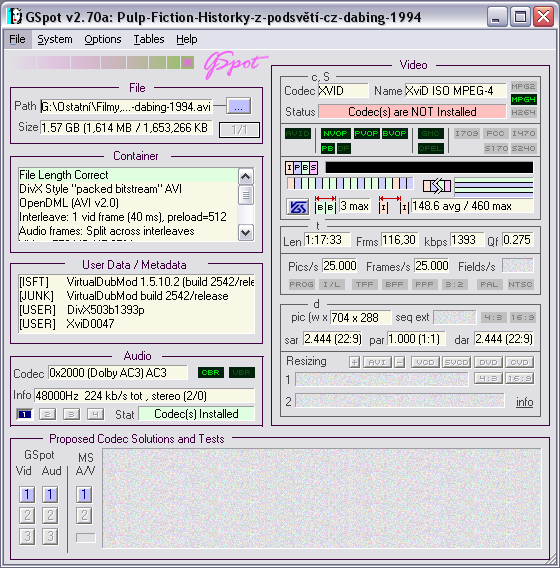Click the MPG2 indicator

[x=523, y=86]
